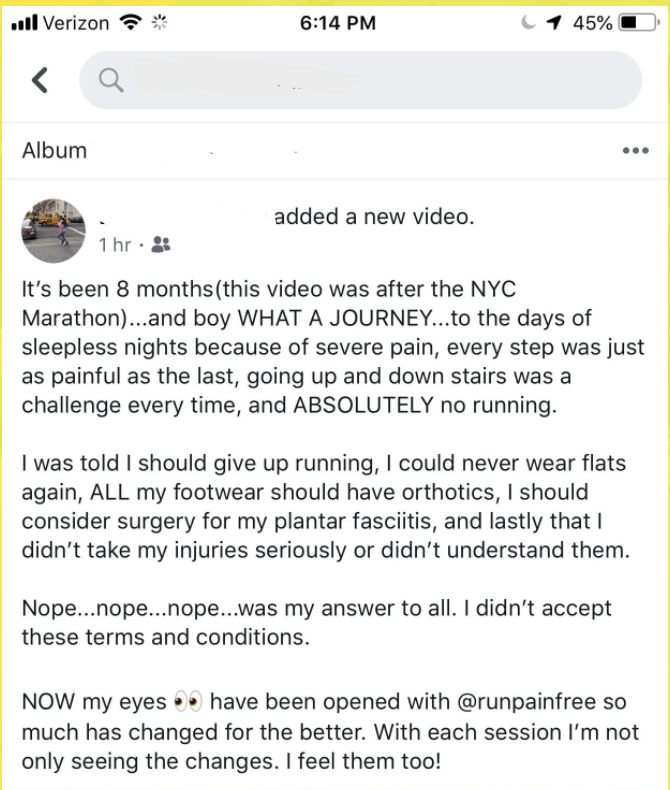Viewport: 670px width, 790px height.
Task: Tap the network activity spinner icon
Action: point(157,23)
